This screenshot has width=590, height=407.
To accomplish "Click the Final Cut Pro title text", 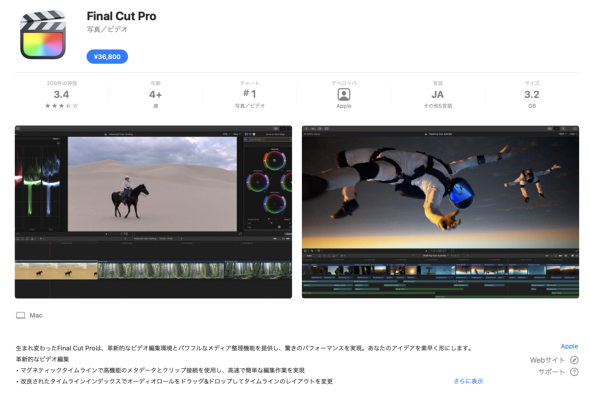I will (121, 16).
